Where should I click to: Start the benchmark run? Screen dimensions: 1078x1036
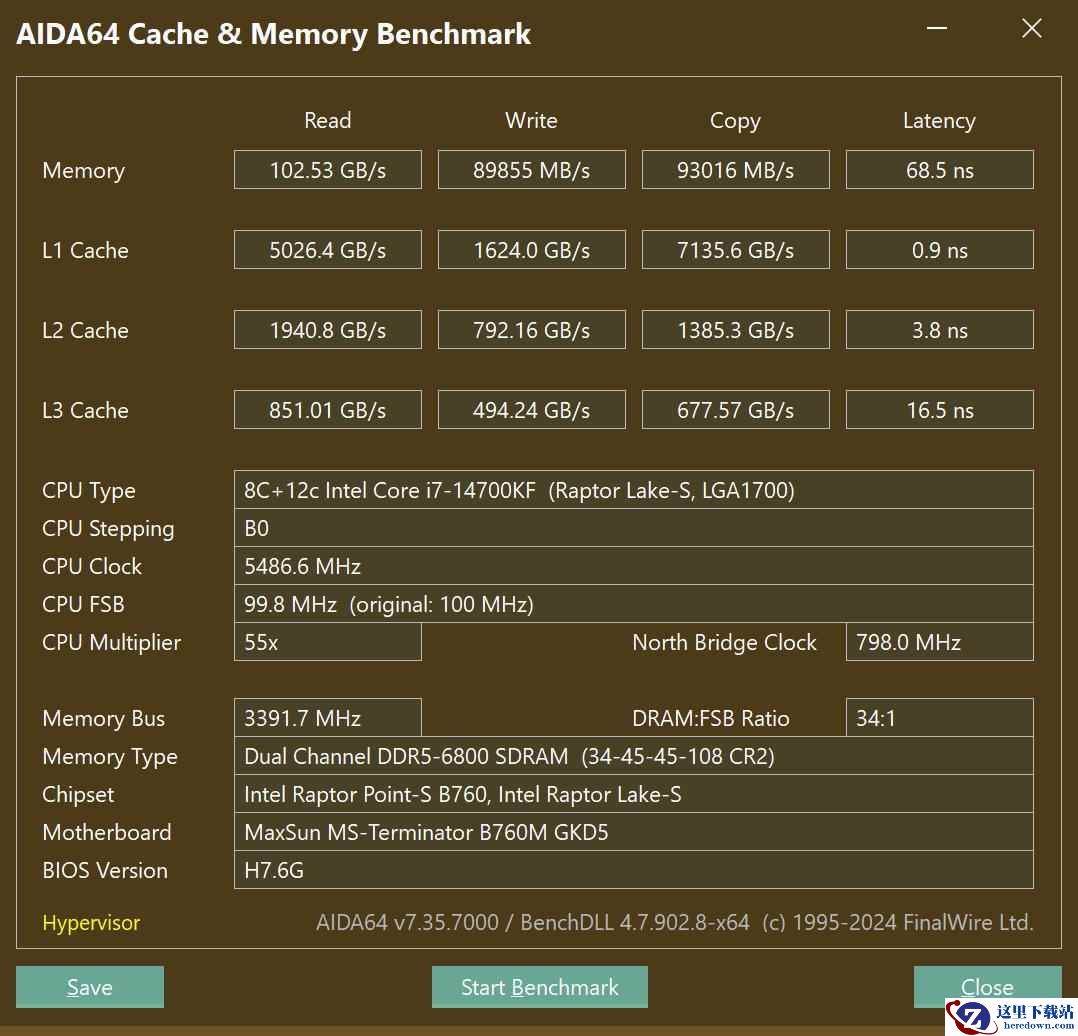point(540,987)
